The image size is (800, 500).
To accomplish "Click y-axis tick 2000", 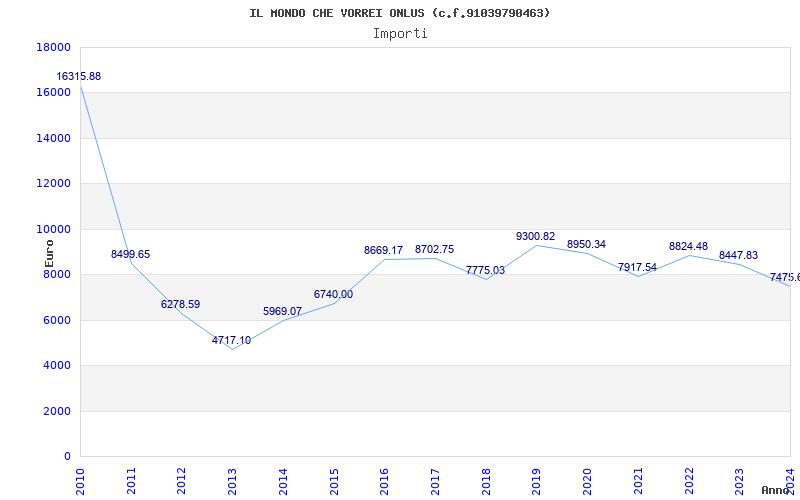I will click(57, 411).
